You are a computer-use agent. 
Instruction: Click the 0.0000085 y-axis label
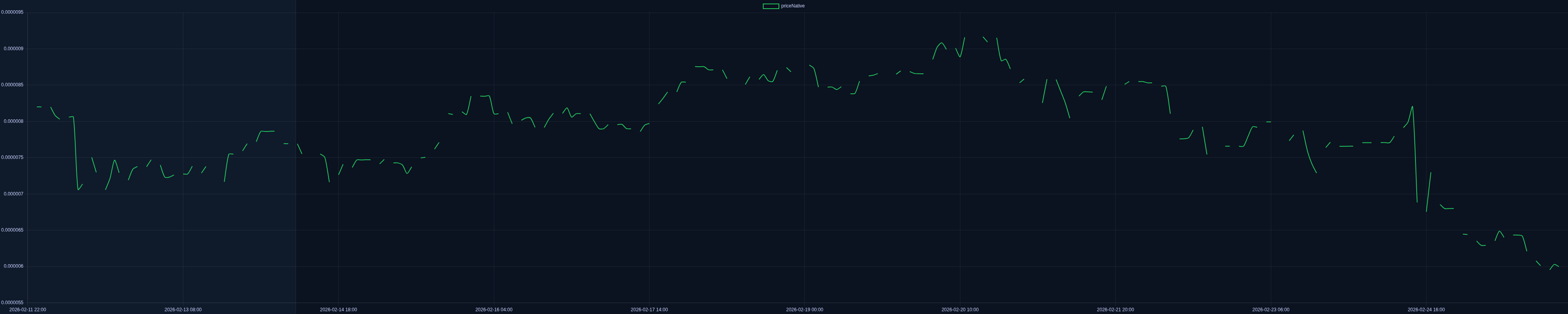point(12,85)
